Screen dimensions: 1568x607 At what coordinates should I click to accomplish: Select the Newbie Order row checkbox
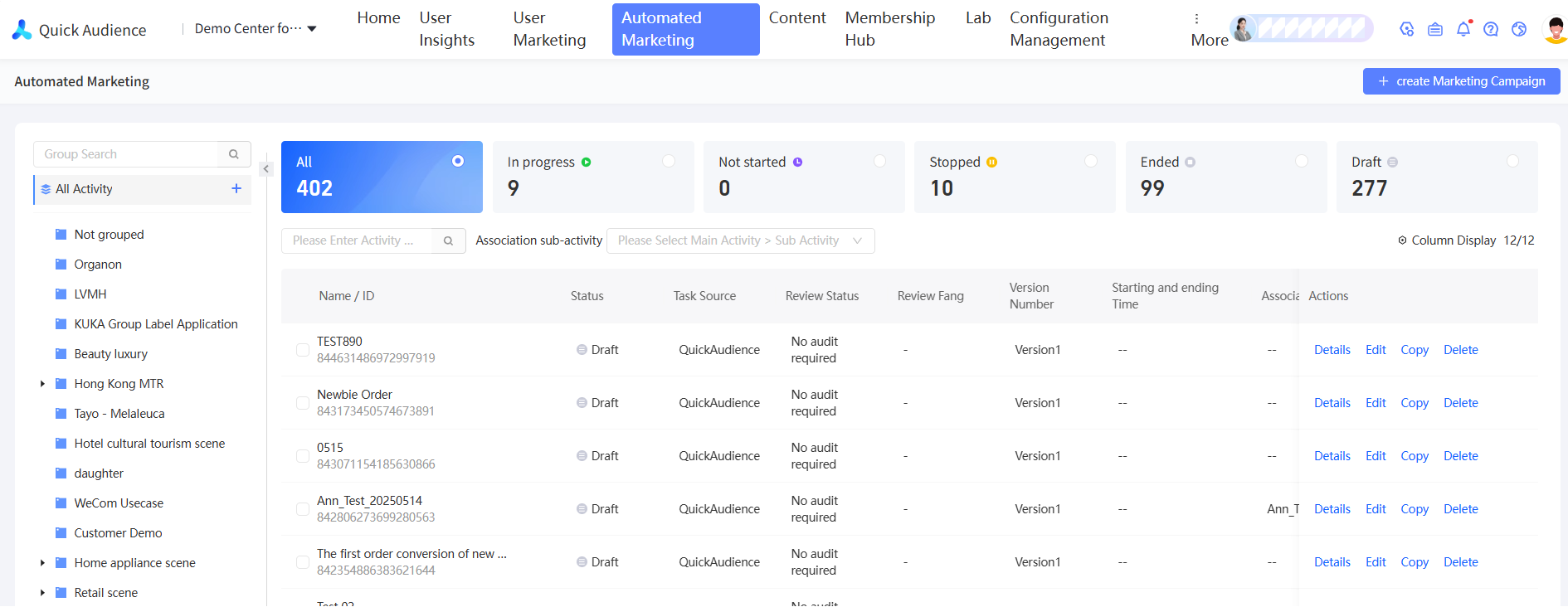pyautogui.click(x=303, y=403)
